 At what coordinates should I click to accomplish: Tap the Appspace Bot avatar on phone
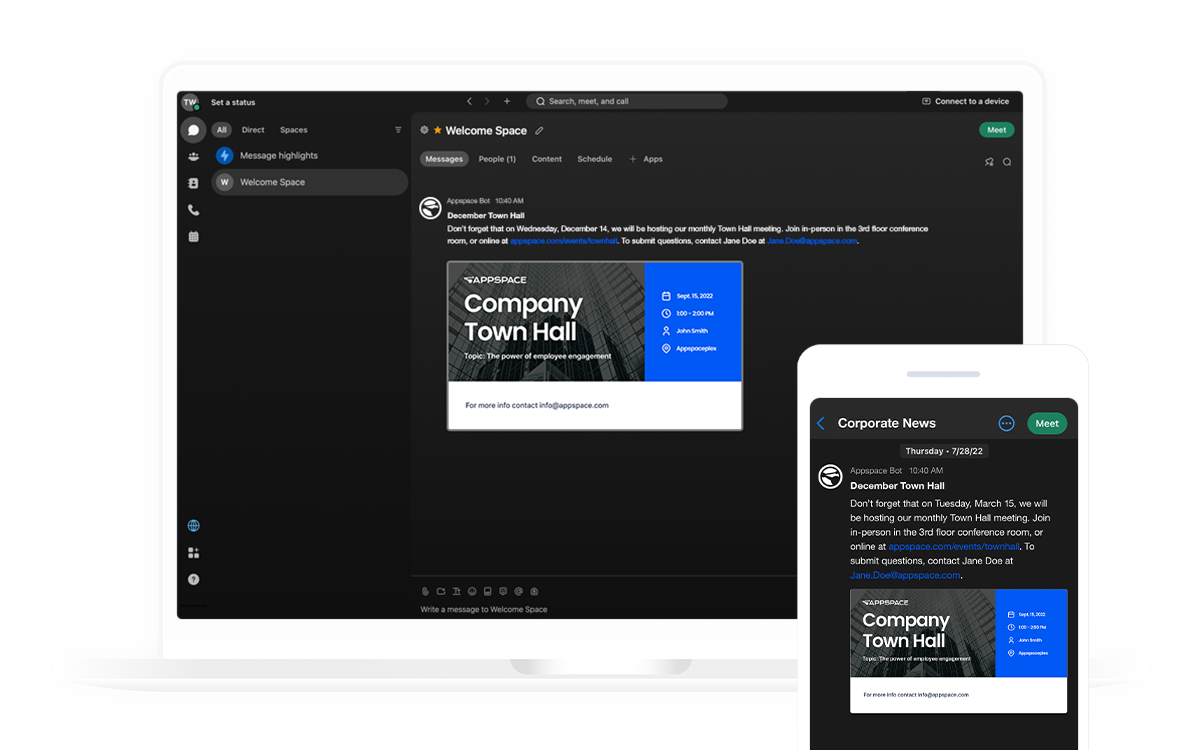tap(830, 477)
